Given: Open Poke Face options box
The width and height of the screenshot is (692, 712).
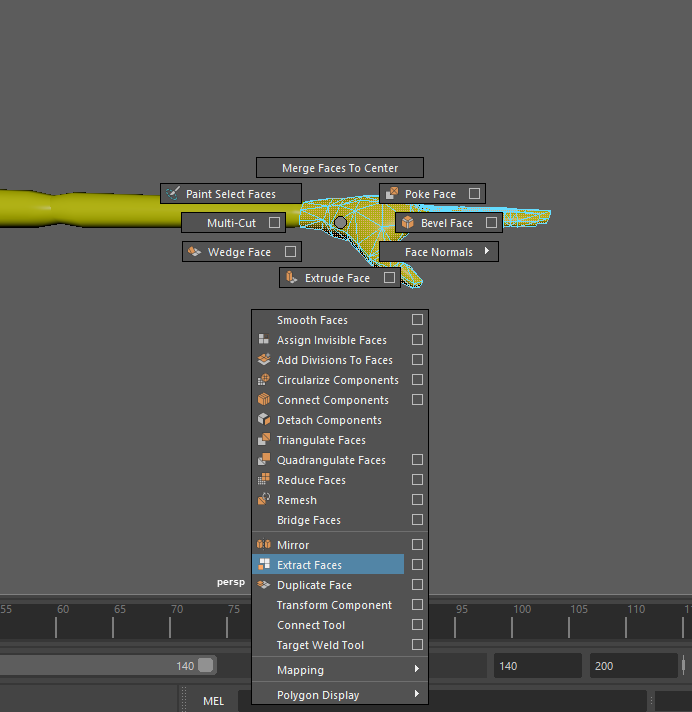Looking at the screenshot, I should (475, 193).
